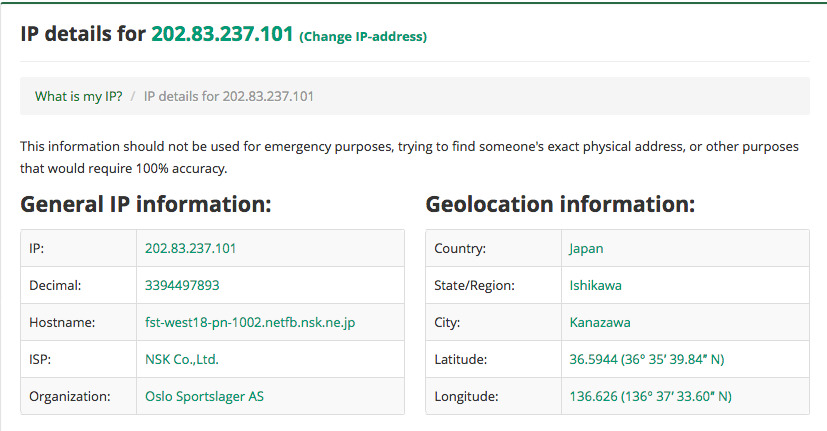Click the ISP NSK Co.,Ltd. link
This screenshot has height=431, width=827.
point(181,359)
